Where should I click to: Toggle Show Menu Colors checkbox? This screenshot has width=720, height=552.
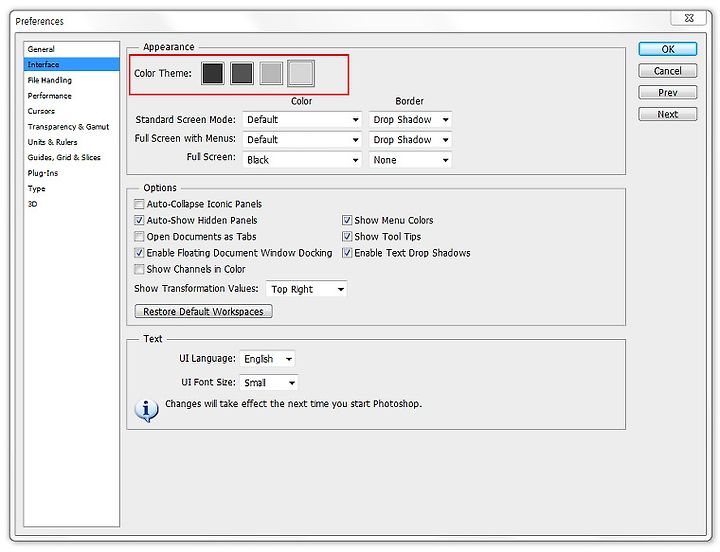[x=347, y=220]
